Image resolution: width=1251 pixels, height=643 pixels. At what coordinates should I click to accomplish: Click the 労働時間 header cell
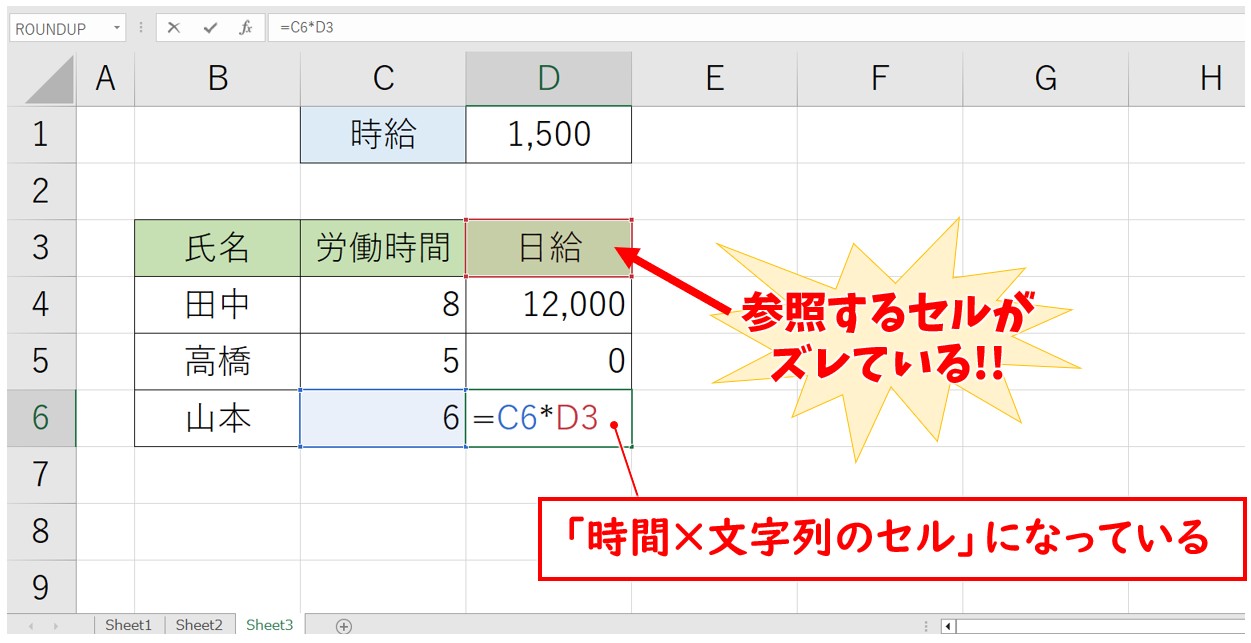click(x=383, y=248)
